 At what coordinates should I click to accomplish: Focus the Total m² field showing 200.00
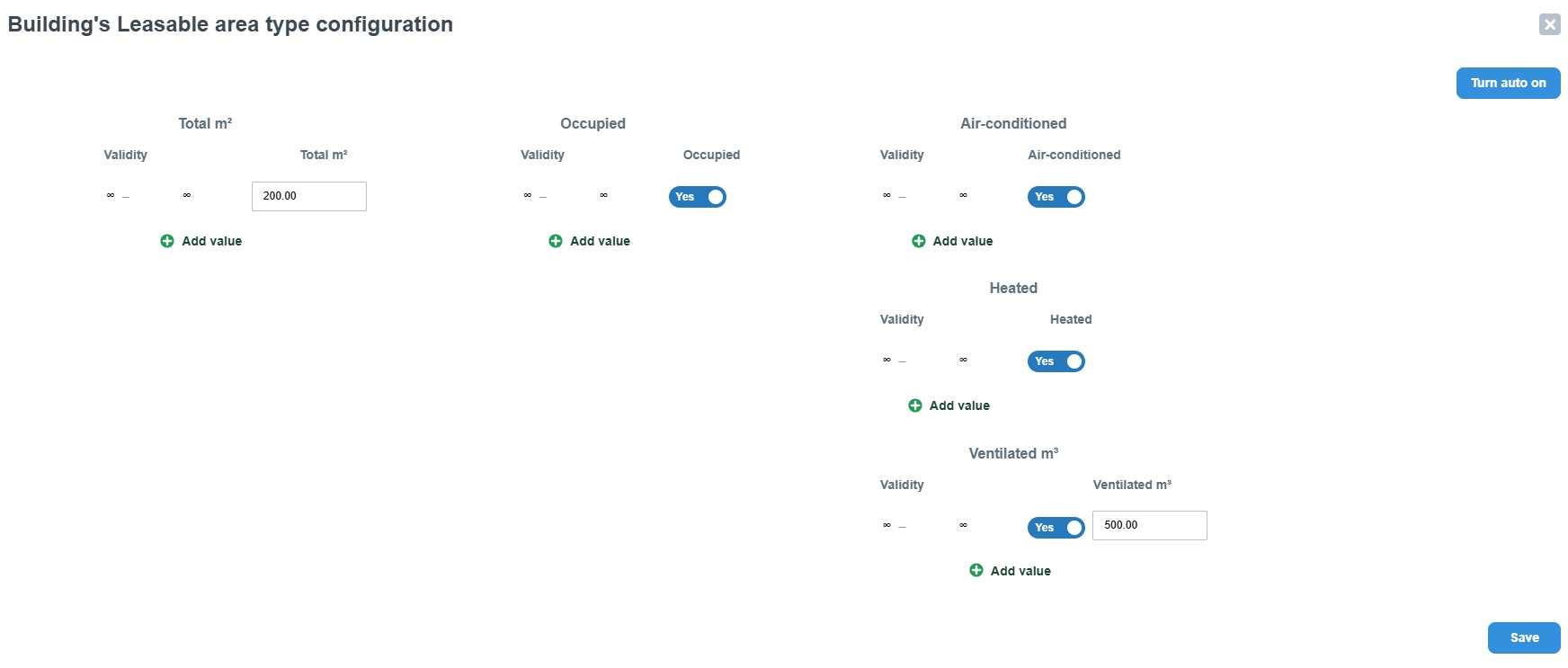[309, 196]
